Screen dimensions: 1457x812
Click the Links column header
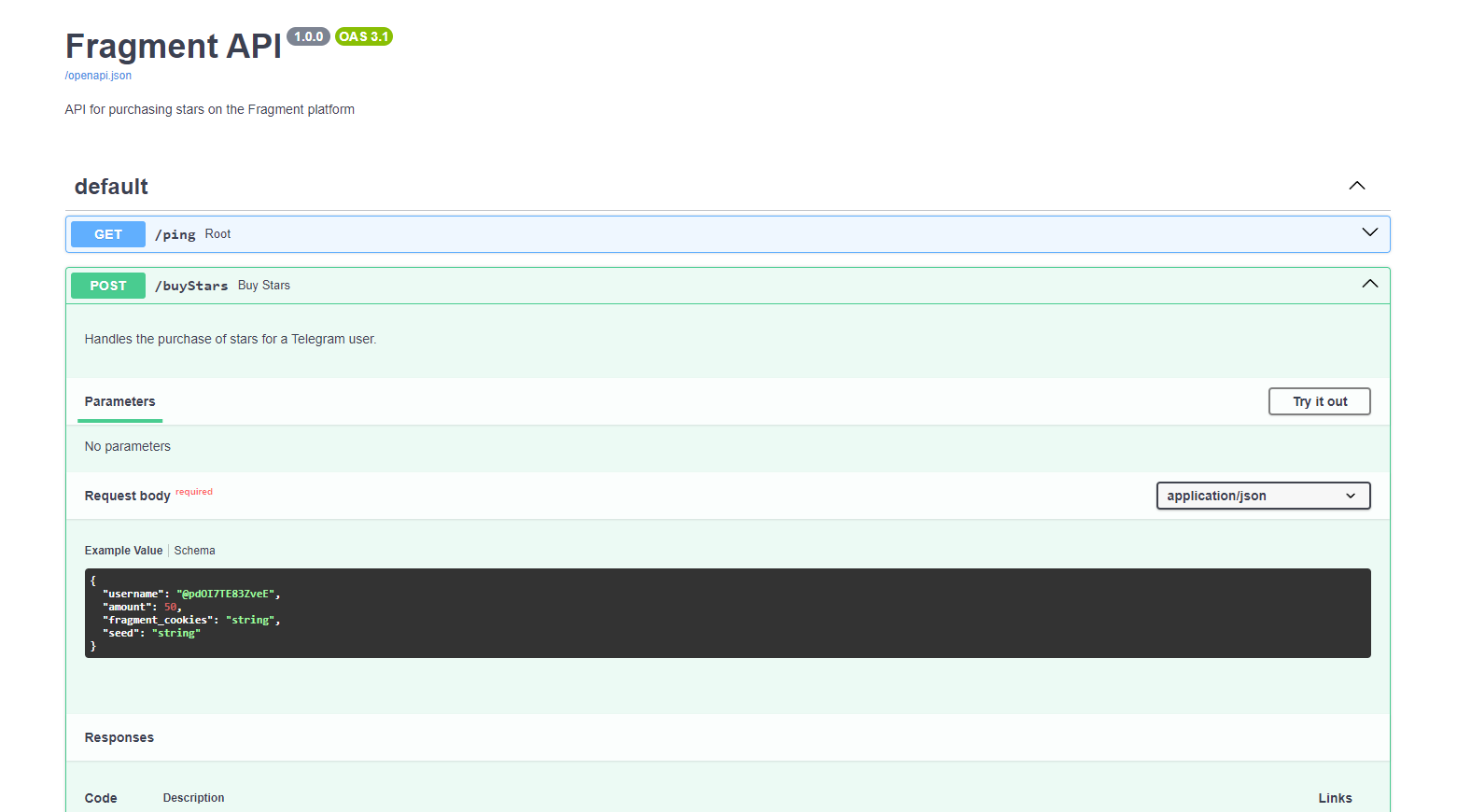[1335, 798]
